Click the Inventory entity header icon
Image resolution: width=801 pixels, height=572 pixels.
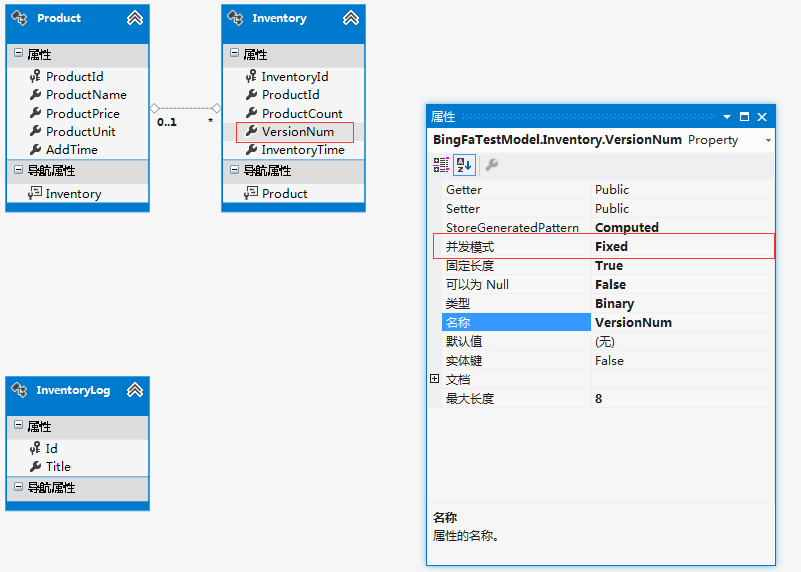coord(235,18)
